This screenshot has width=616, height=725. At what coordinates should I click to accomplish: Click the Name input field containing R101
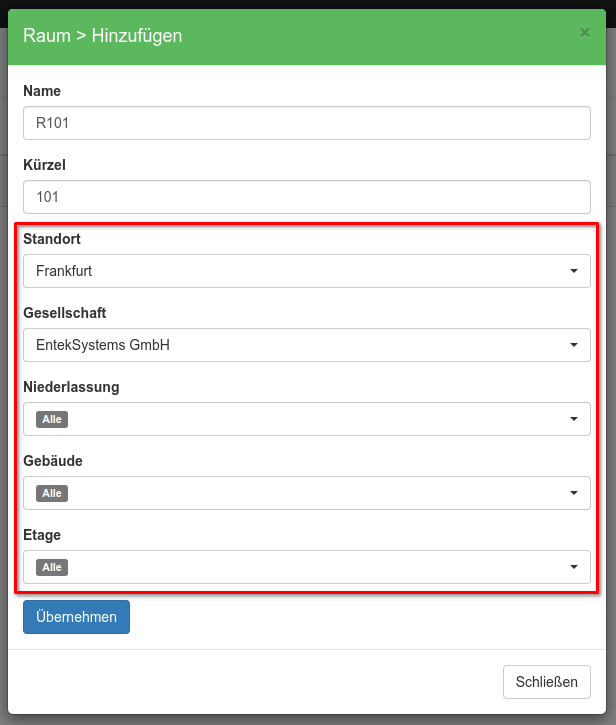[306, 124]
